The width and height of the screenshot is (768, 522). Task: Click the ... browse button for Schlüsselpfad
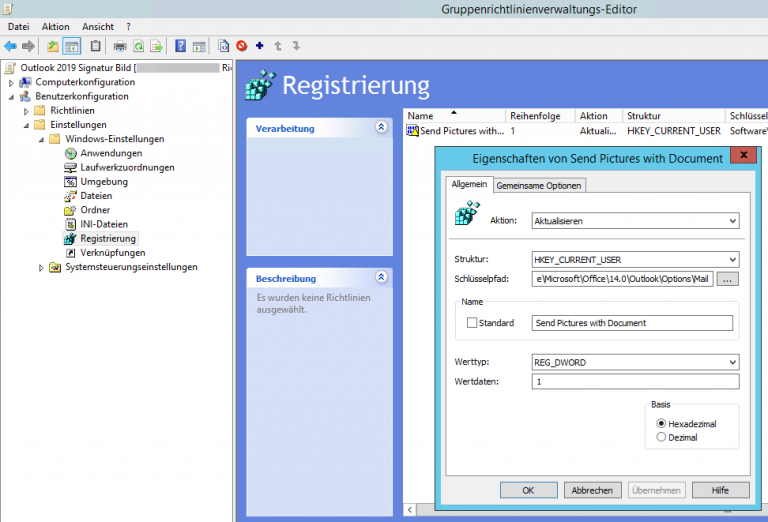[x=727, y=279]
